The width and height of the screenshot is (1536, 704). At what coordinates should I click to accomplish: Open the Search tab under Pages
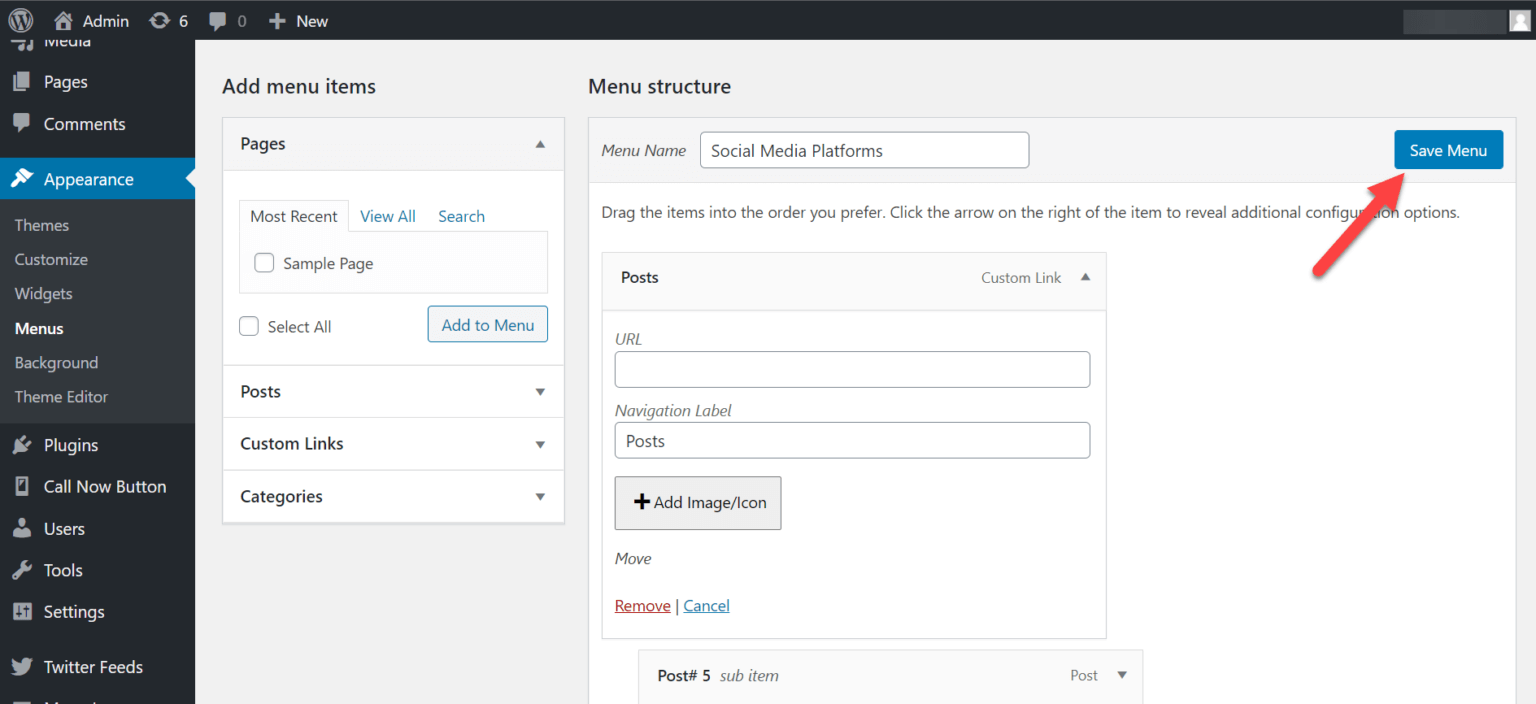tap(461, 216)
